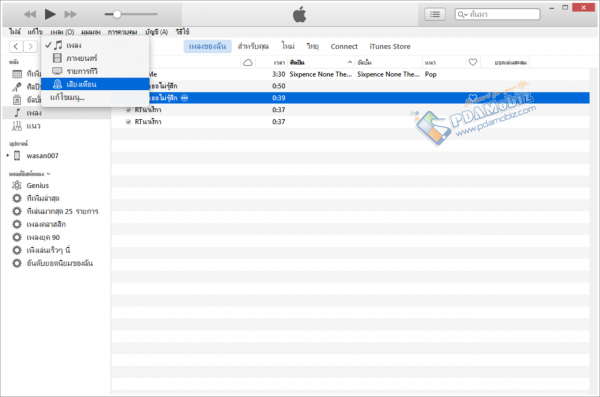Toggle checkbox of first RT song row
The height and width of the screenshot is (397, 600).
[128, 110]
